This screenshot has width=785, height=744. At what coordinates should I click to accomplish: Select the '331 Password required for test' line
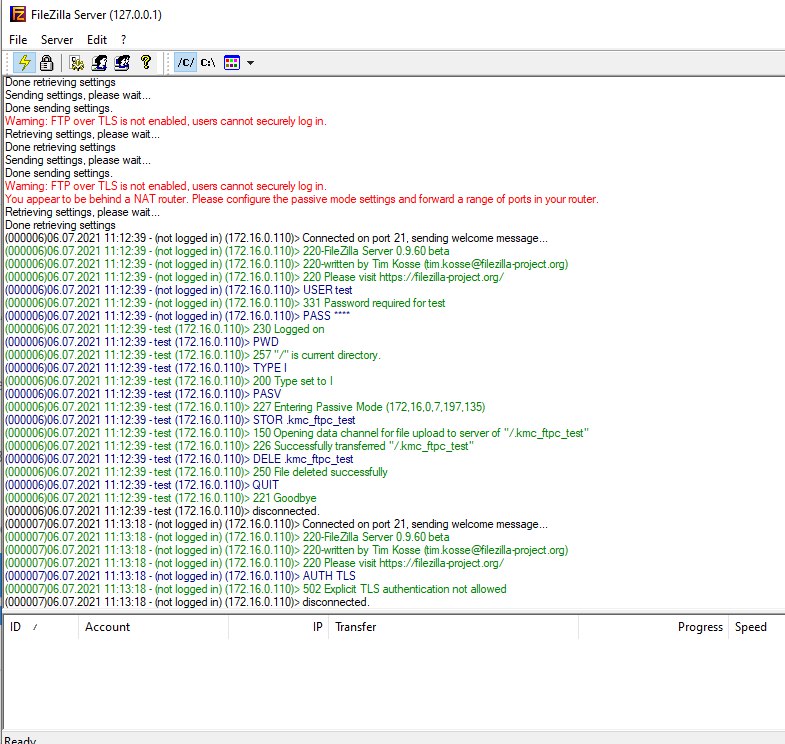(x=225, y=303)
